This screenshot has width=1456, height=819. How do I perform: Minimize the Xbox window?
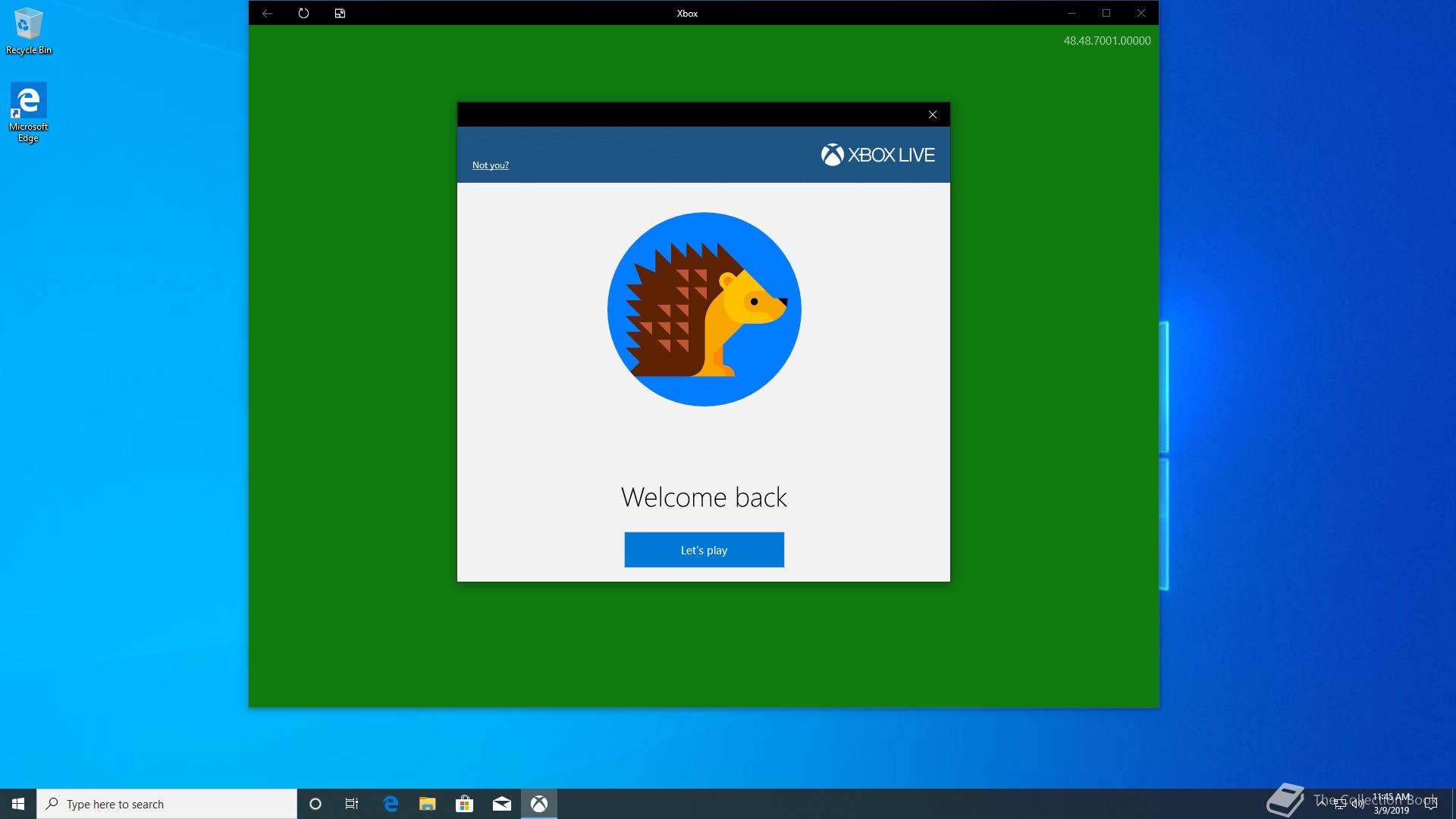tap(1072, 13)
